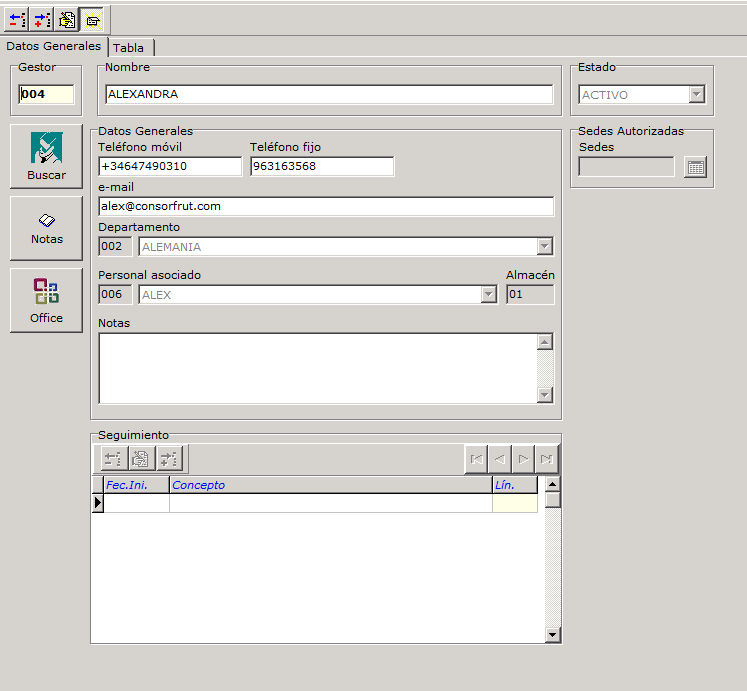
Task: Open the Departamento dropdown showing ALEMANIA
Action: tap(544, 246)
